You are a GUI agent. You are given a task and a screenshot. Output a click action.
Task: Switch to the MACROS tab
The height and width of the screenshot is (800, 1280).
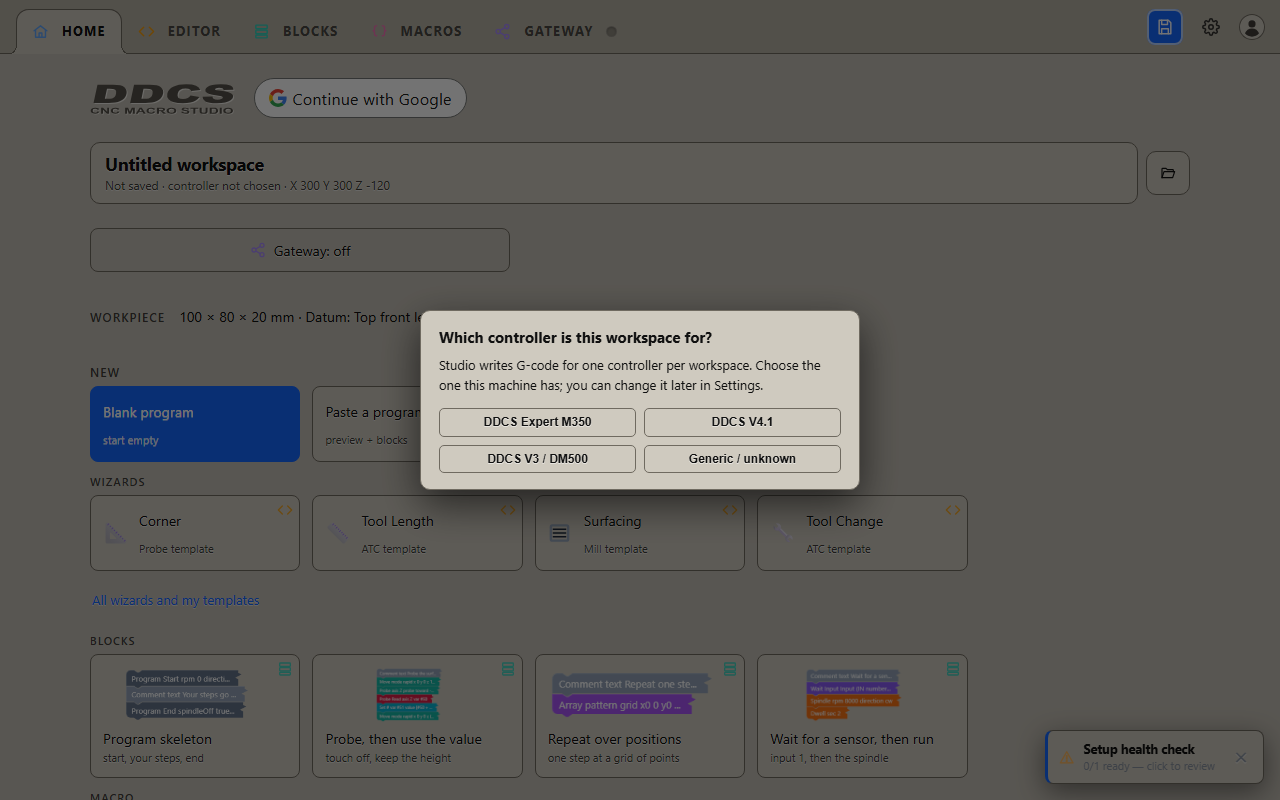pyautogui.click(x=417, y=31)
